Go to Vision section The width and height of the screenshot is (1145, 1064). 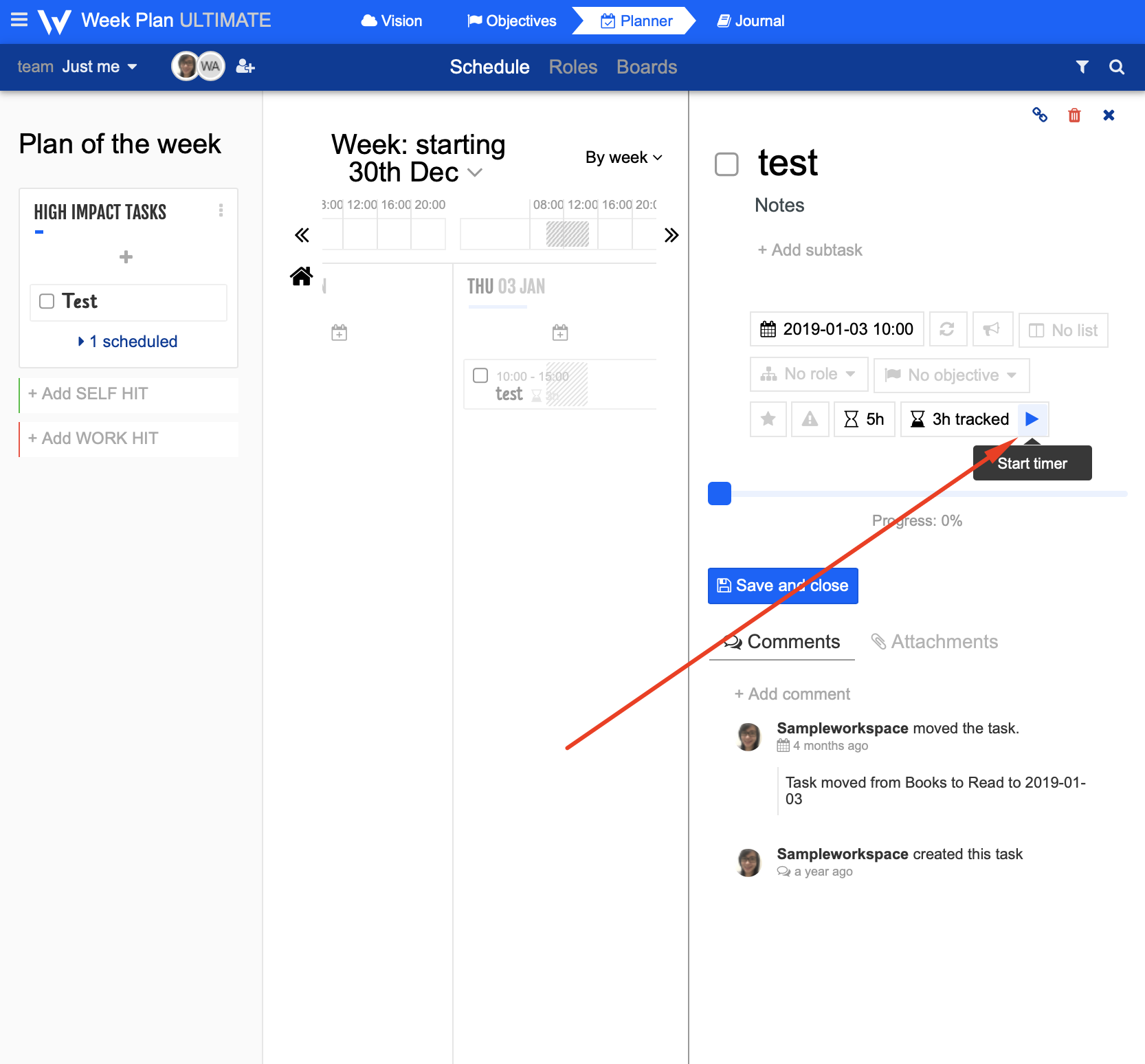(x=392, y=21)
